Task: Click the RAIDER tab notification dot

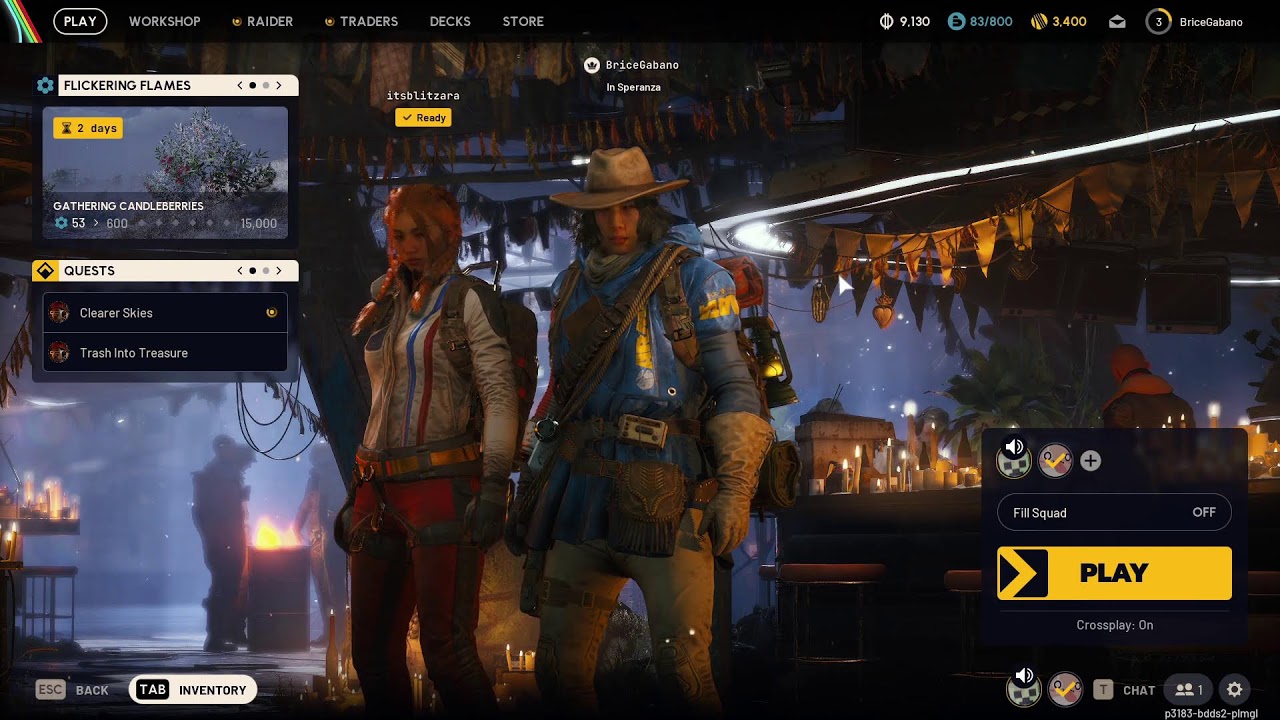Action: (237, 21)
